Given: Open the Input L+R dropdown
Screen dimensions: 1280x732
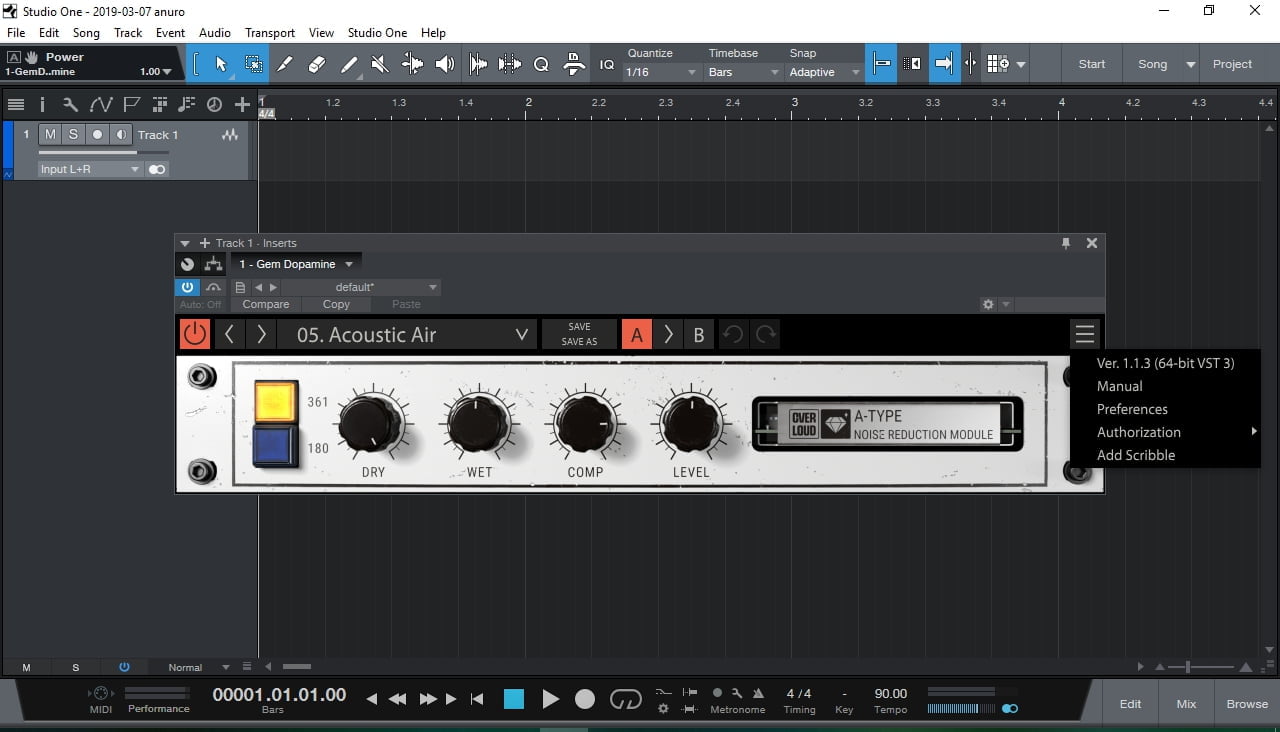Looking at the screenshot, I should tap(90, 169).
